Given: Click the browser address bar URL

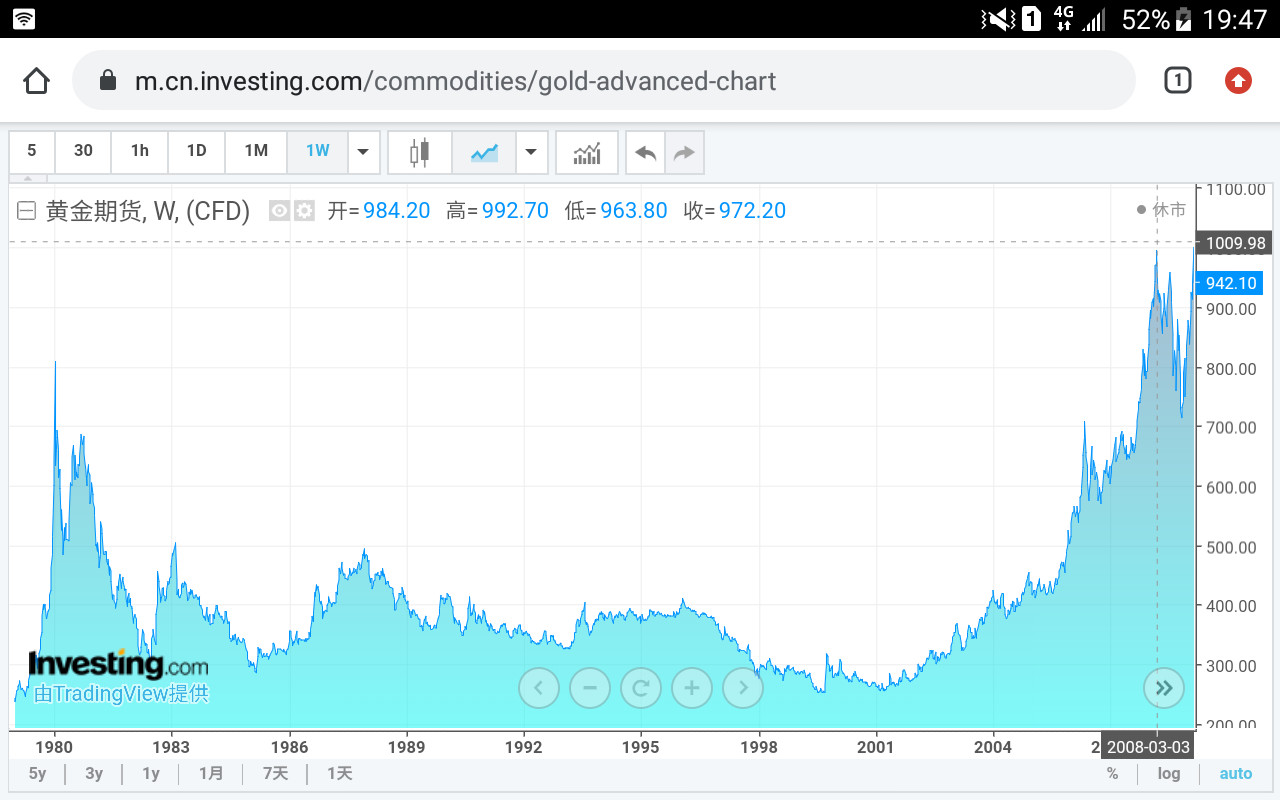Looking at the screenshot, I should coord(455,81).
